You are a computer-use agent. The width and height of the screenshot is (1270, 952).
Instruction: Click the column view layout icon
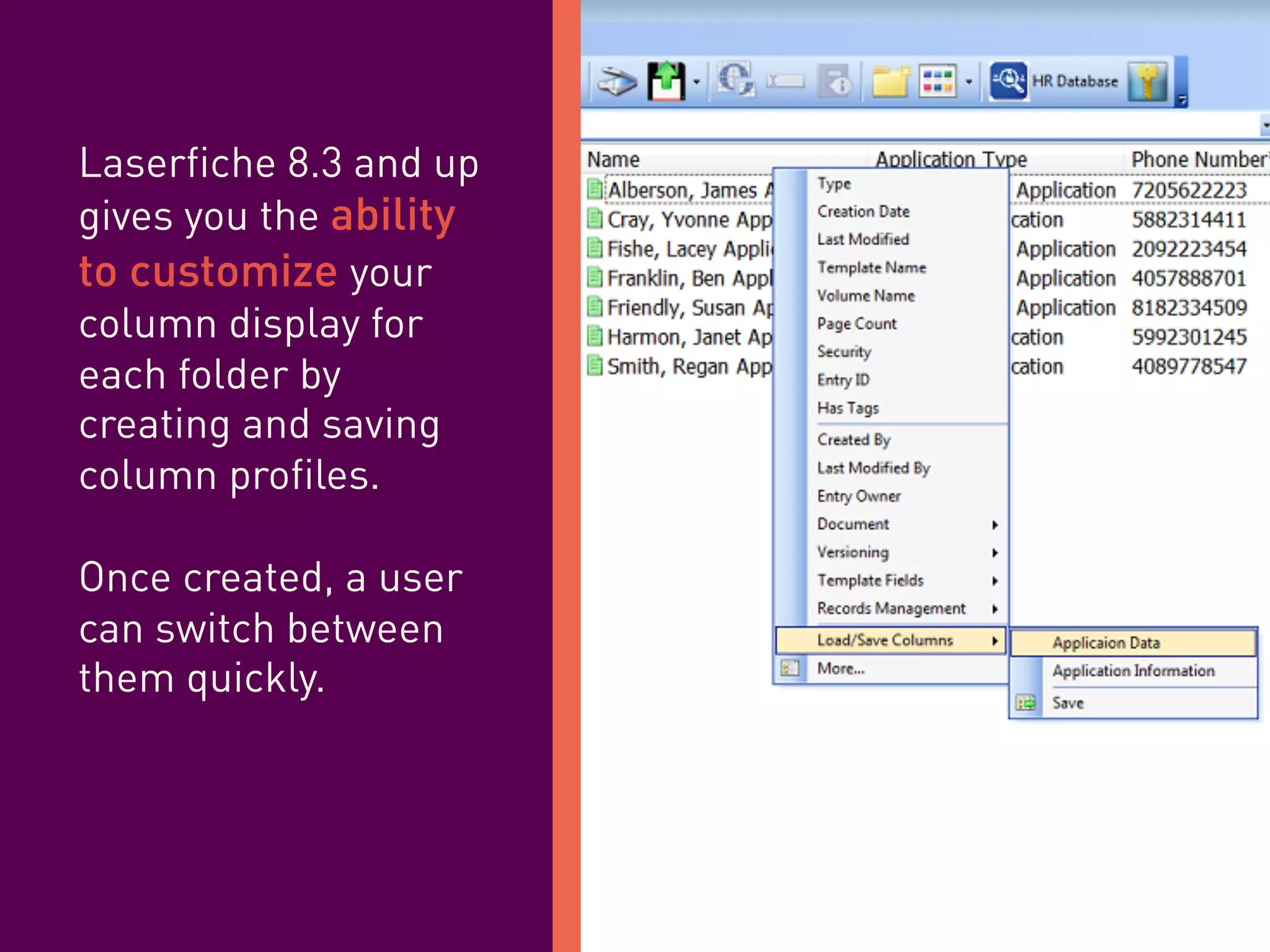[938, 81]
